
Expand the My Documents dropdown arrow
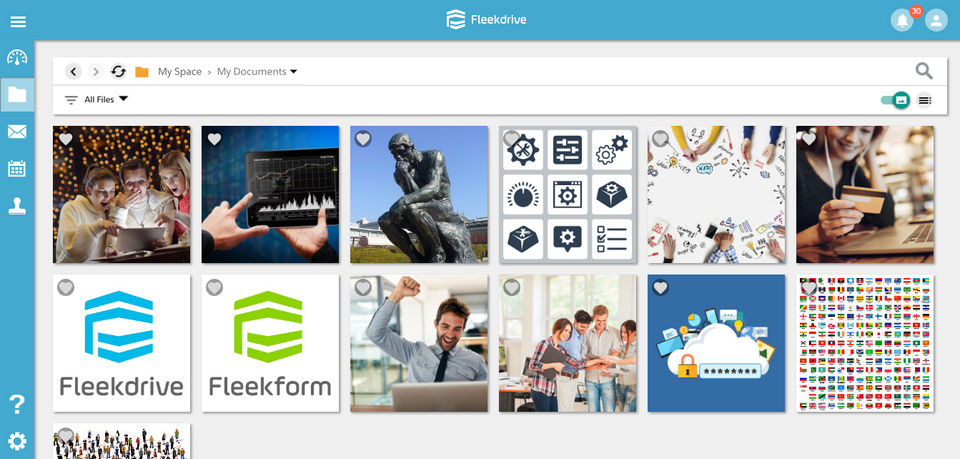click(293, 72)
